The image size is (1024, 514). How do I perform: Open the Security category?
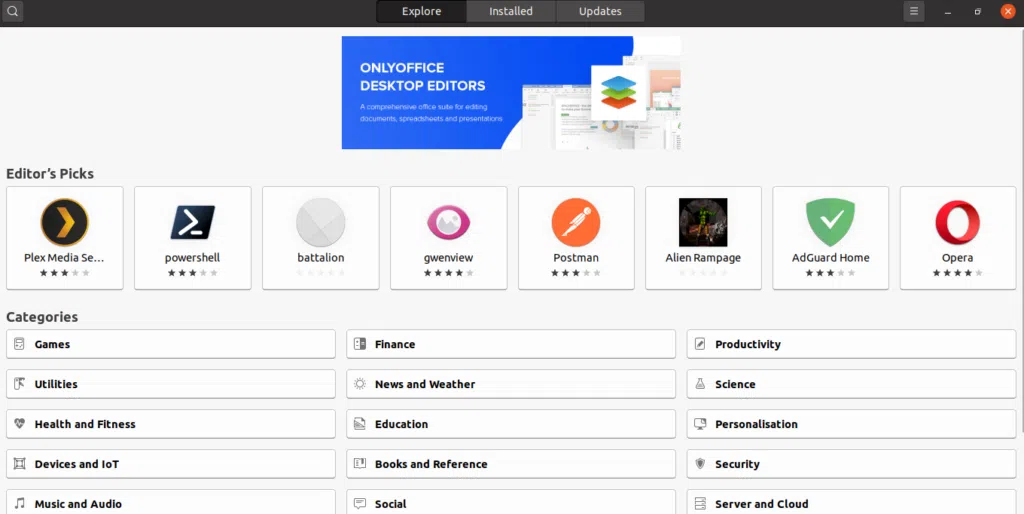click(851, 463)
